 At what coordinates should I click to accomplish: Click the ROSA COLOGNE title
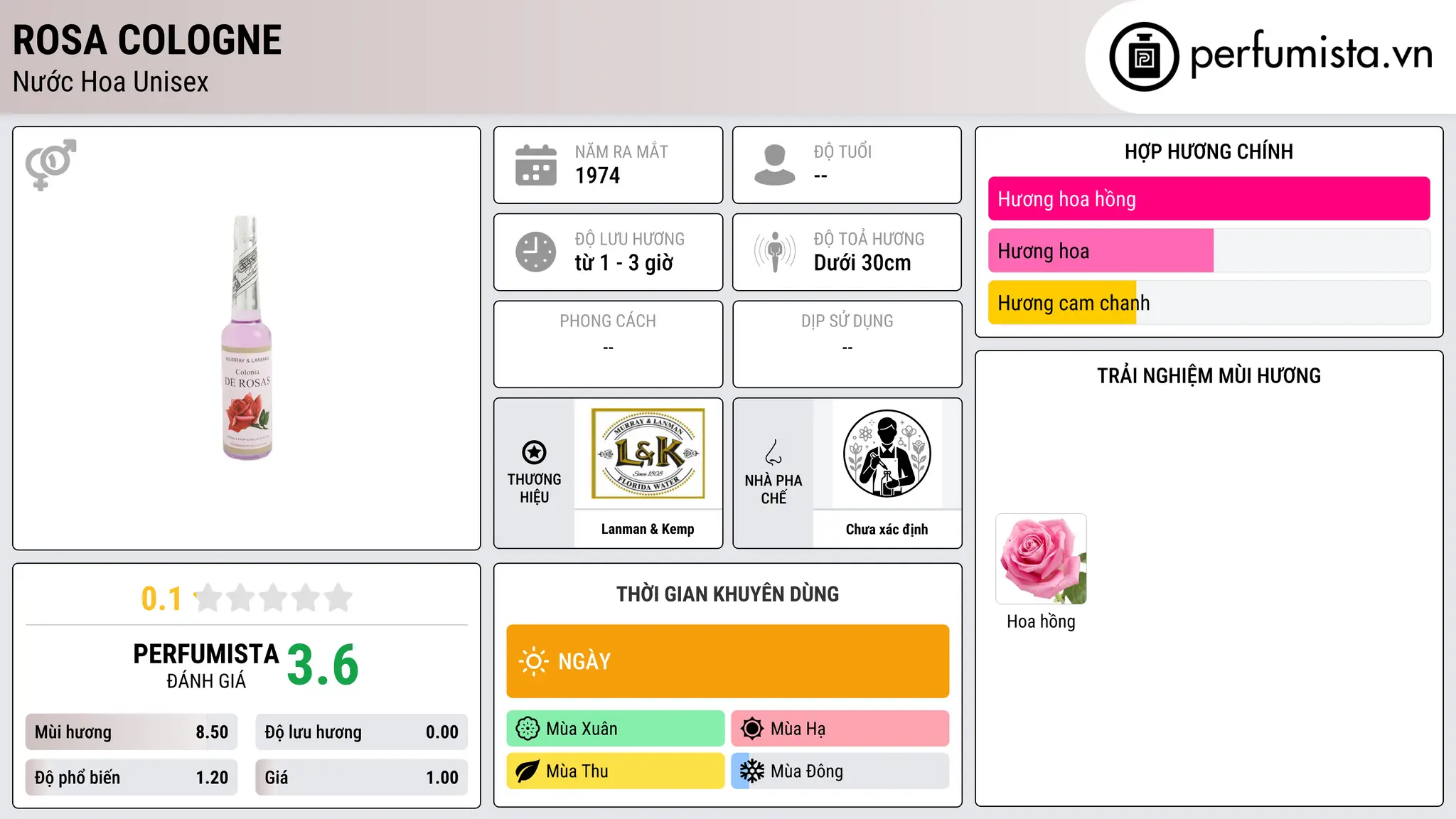pos(147,40)
